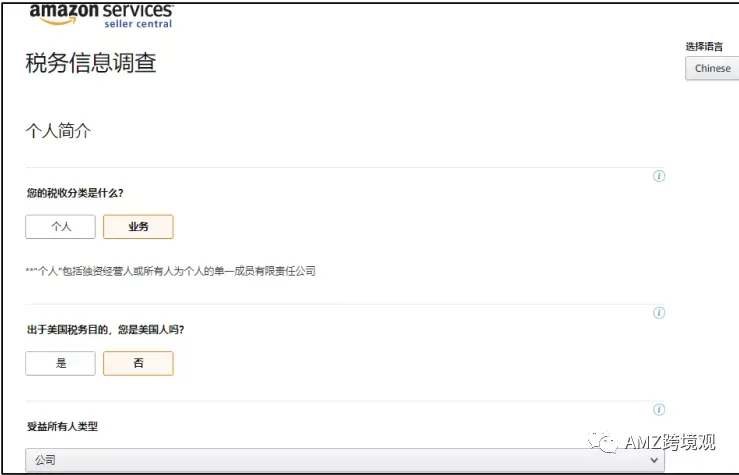Open info icon beside US person question
The height and width of the screenshot is (475, 739).
click(x=659, y=313)
